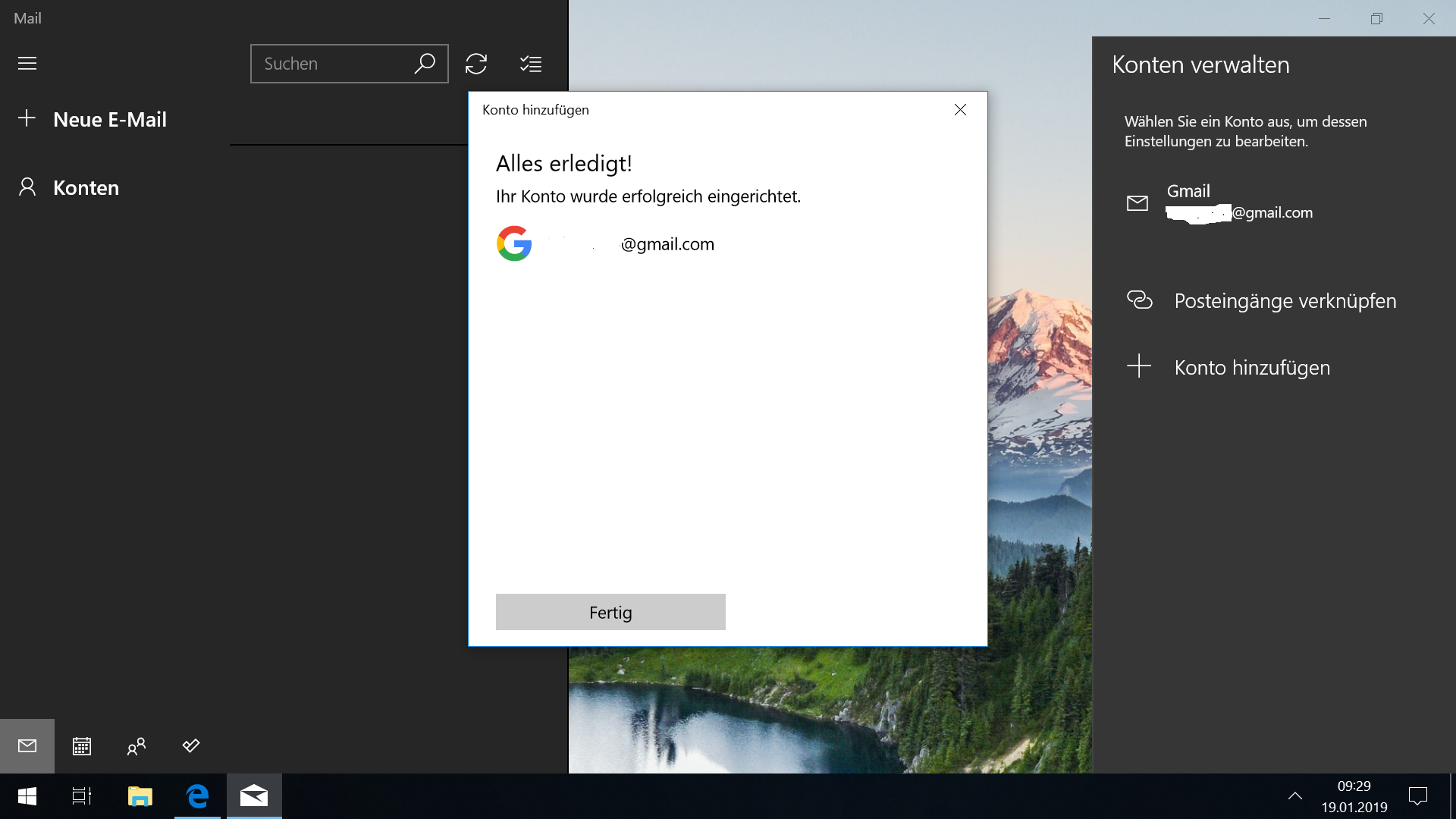Screen dimensions: 1456x819
Task: Open the People contacts icon
Action: 136,746
